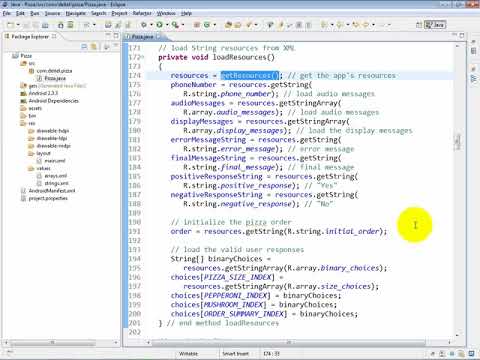Click the Smart Insert status entry
Viewport: 480px width, 360px height.
[235, 354]
